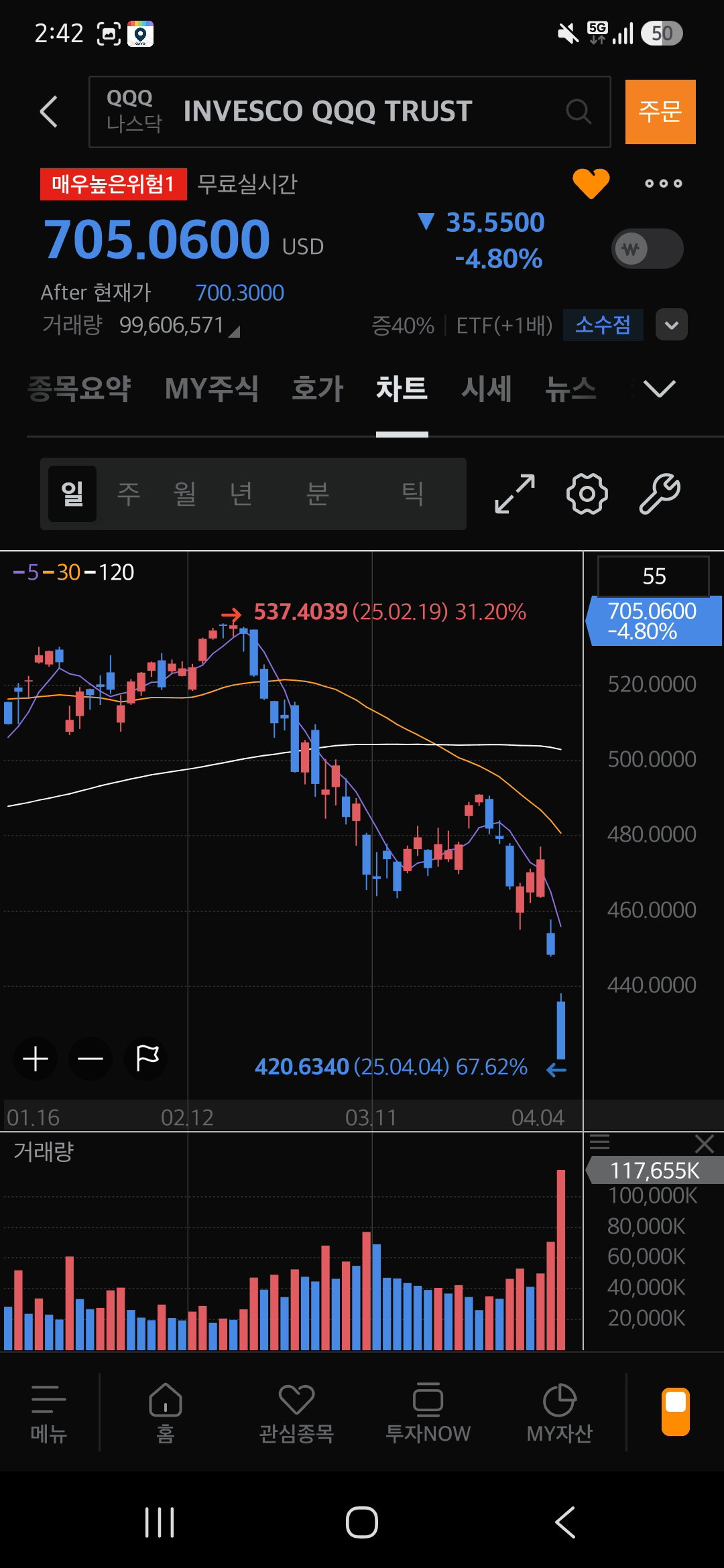This screenshot has height=1568, width=724.
Task: Open volume panel hamburger menu
Action: [x=599, y=1142]
